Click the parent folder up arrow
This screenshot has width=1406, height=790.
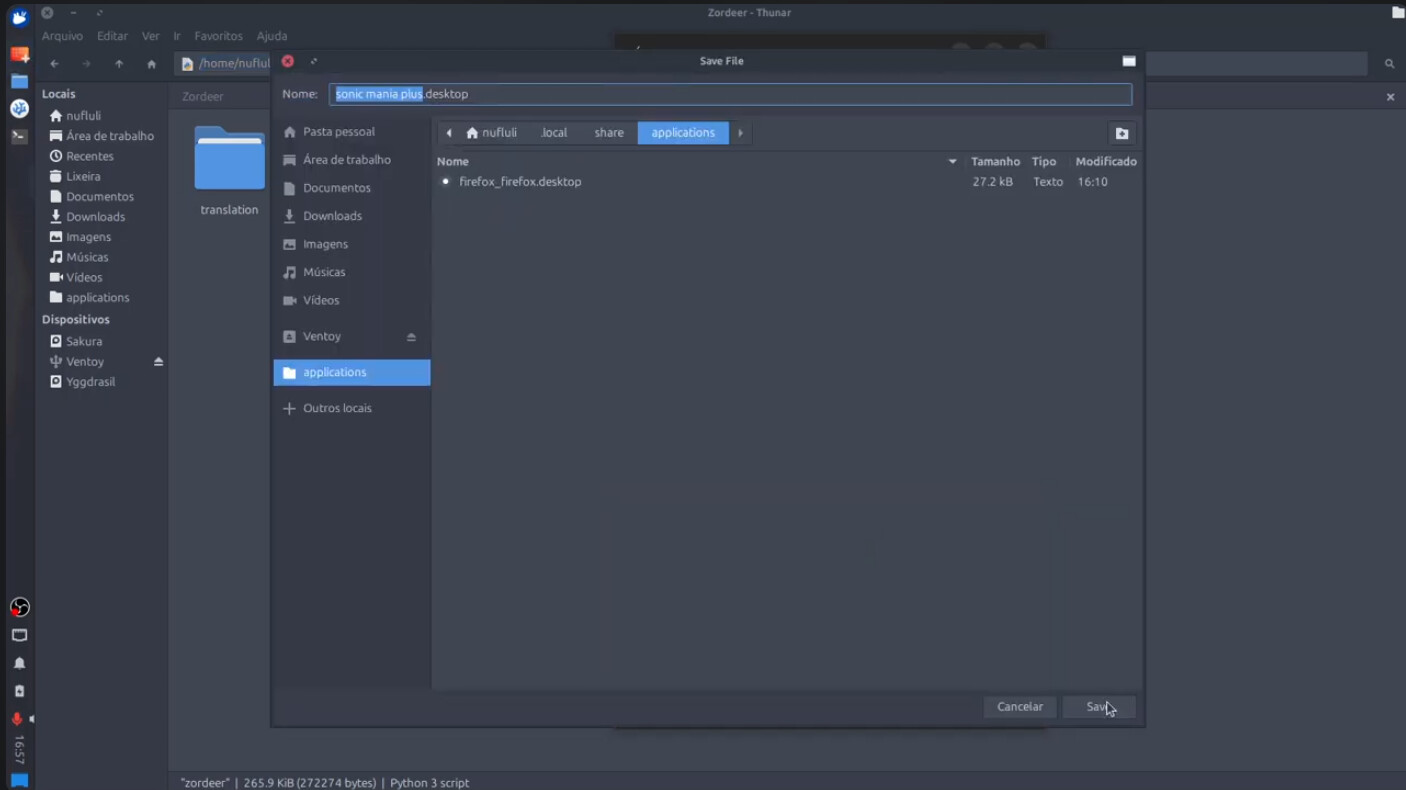point(119,64)
